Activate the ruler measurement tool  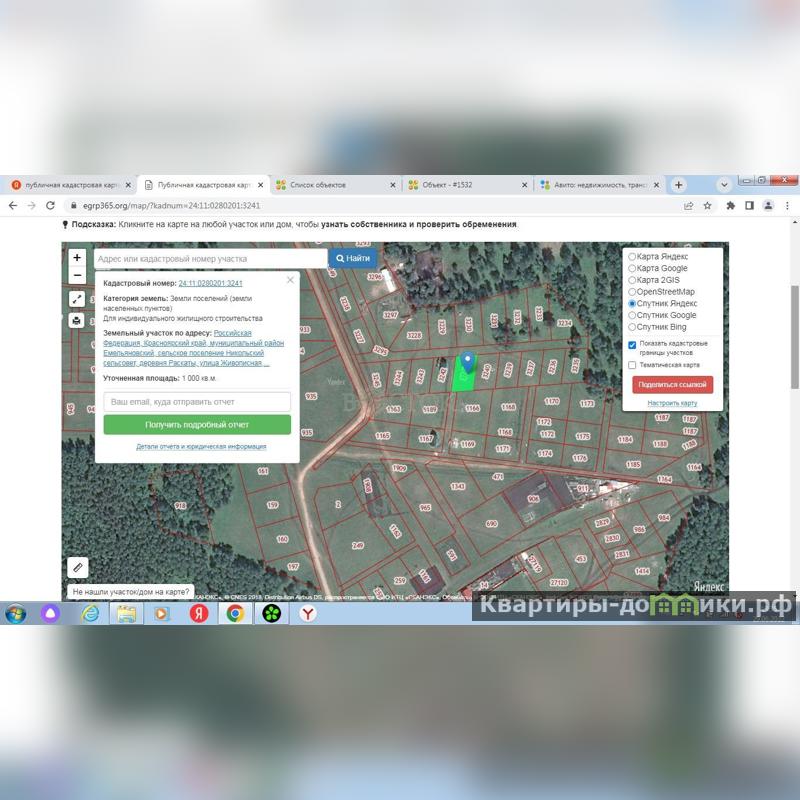[77, 567]
